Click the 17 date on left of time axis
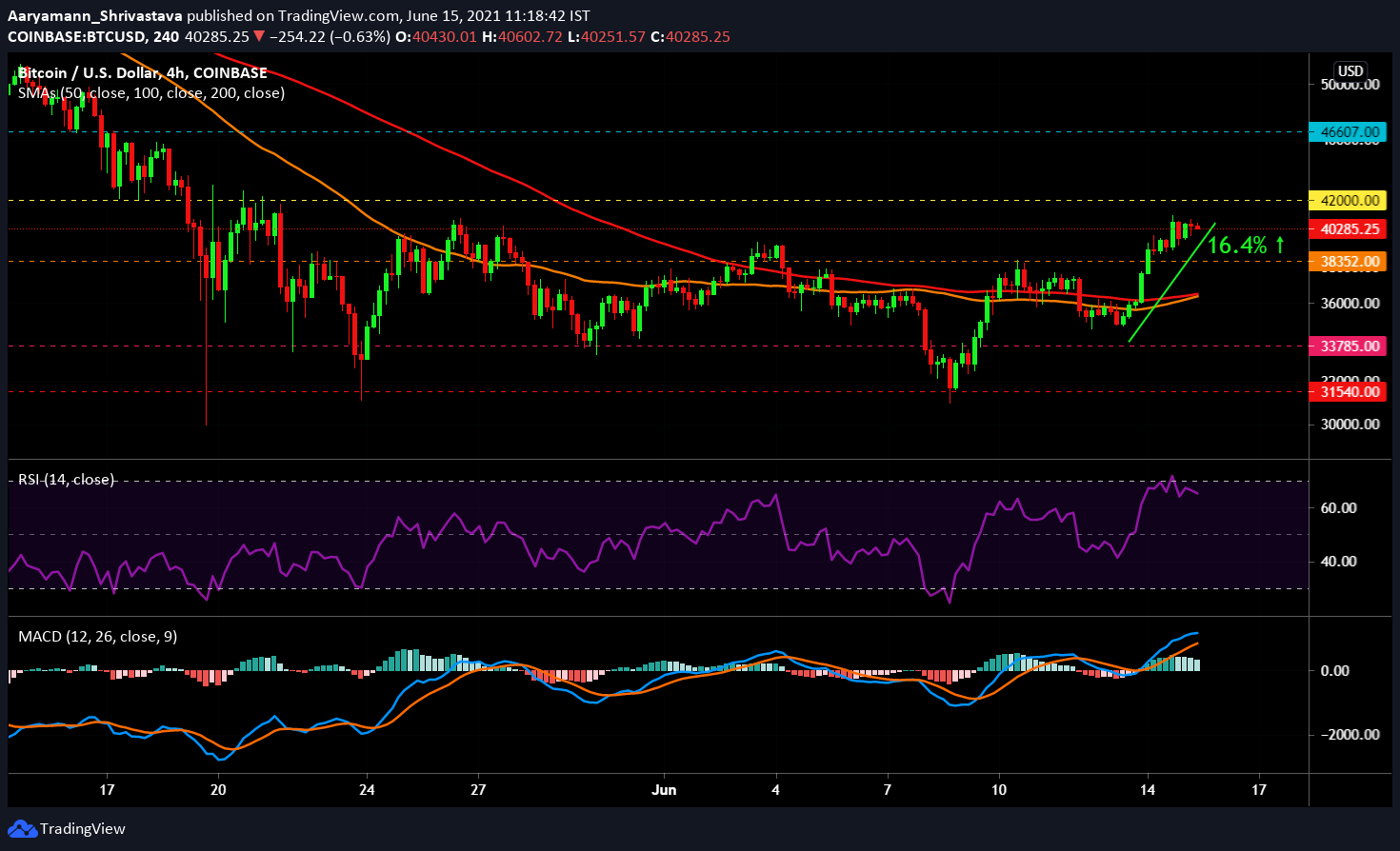Image resolution: width=1400 pixels, height=851 pixels. coord(107,789)
